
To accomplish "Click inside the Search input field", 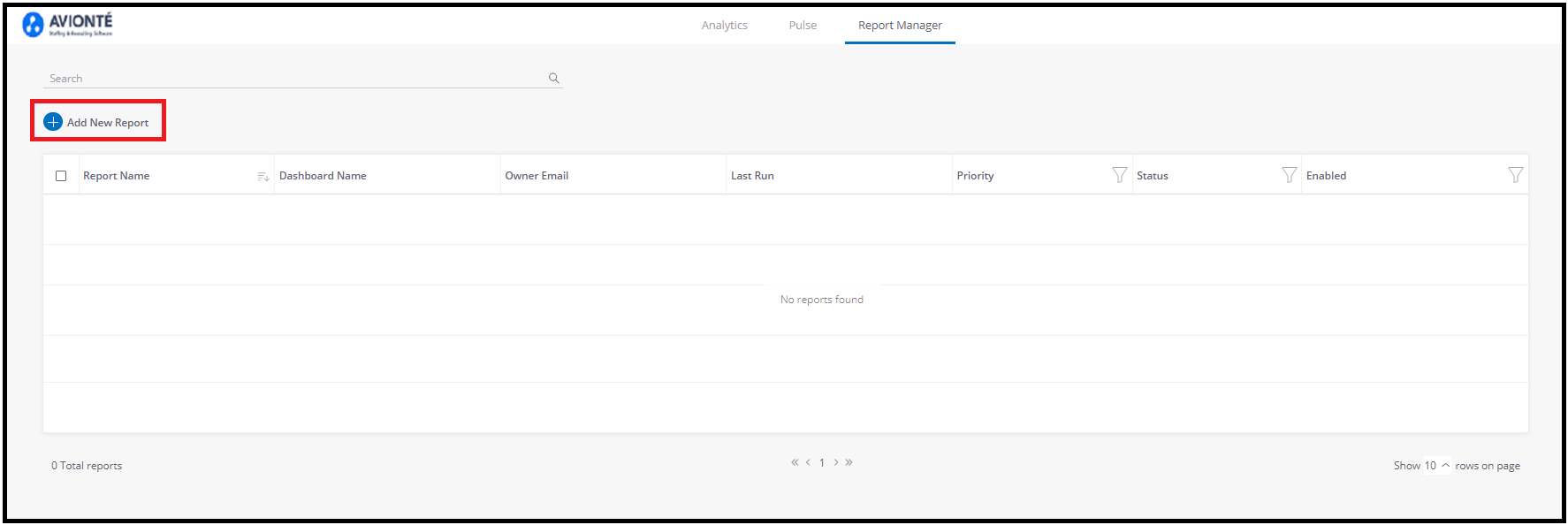I will coord(302,78).
